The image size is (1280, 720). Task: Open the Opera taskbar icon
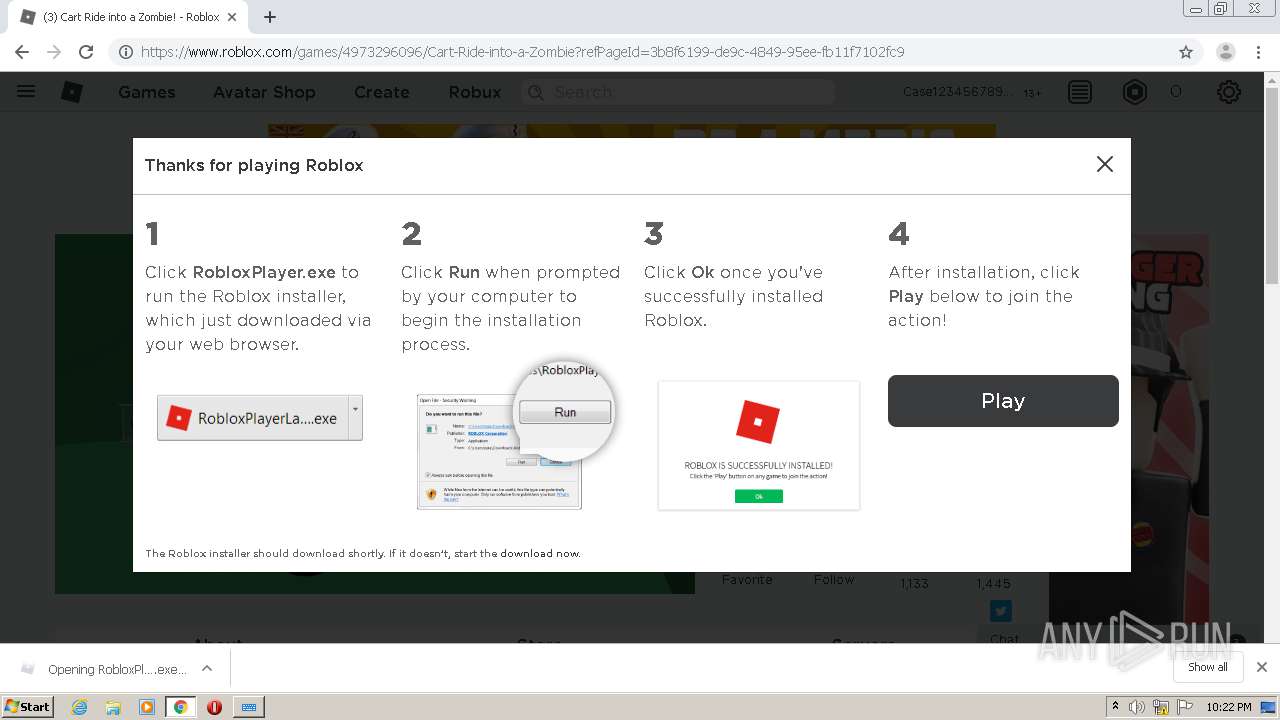click(214, 707)
